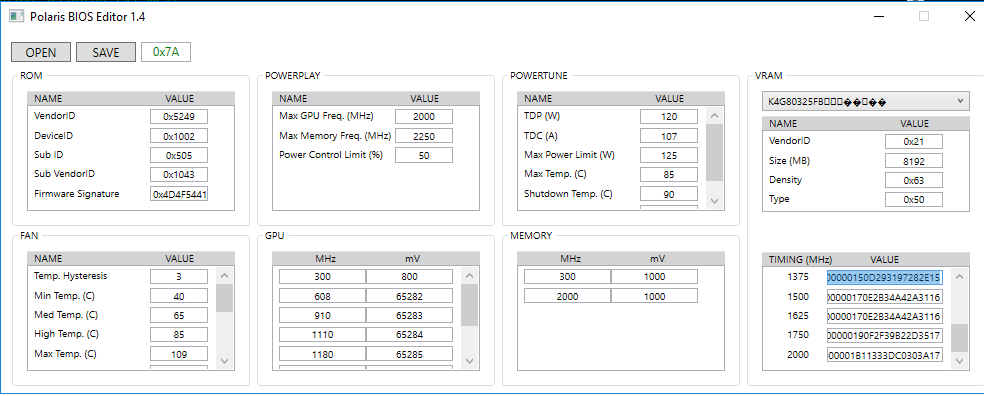Edit Shutdown Temp. value 90
The height and width of the screenshot is (396, 986).
pyautogui.click(x=669, y=194)
